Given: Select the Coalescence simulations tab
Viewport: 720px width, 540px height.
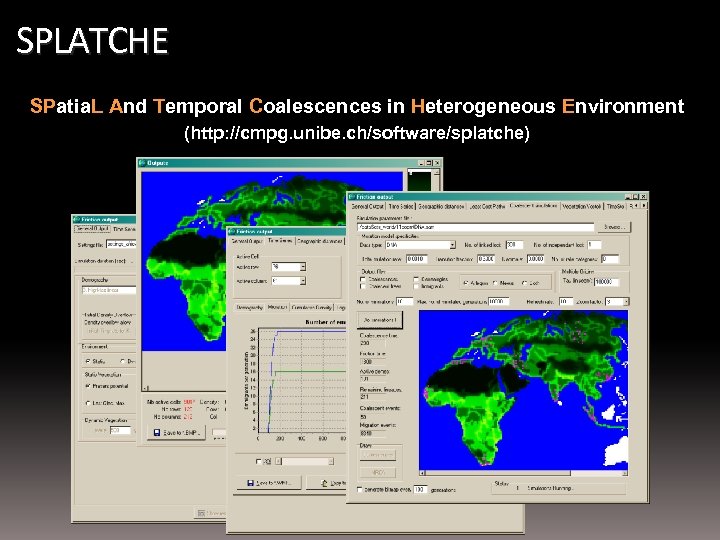Looking at the screenshot, I should [533, 206].
